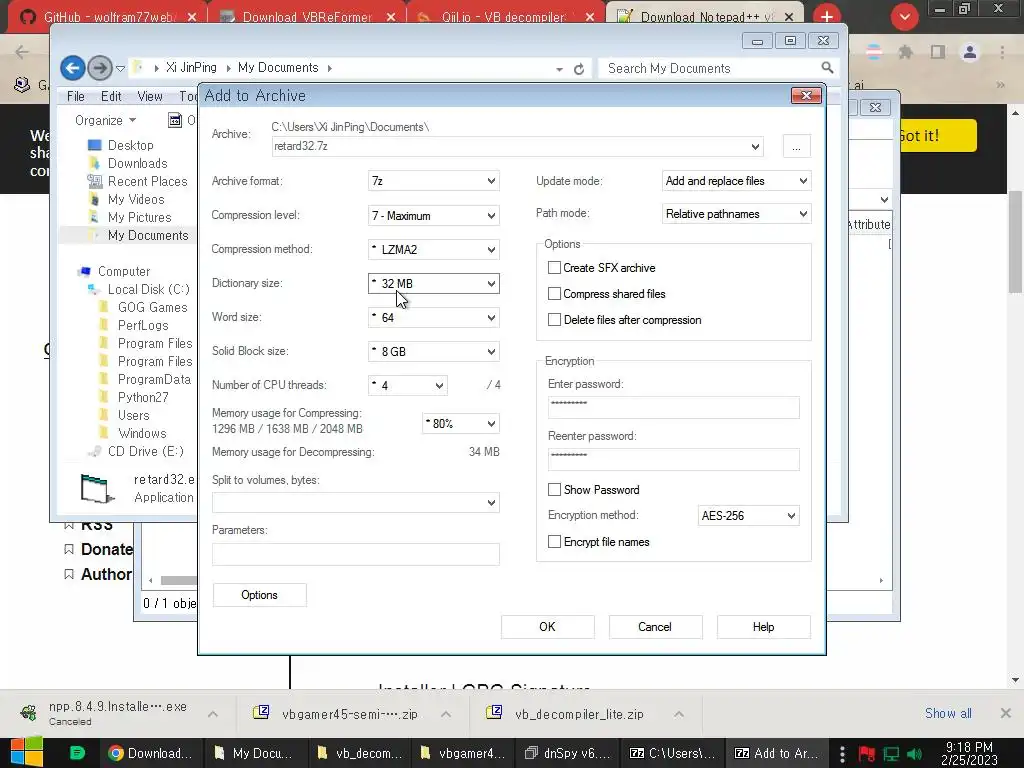The height and width of the screenshot is (768, 1024).
Task: Open Solid Block size dropdown
Action: 434,351
